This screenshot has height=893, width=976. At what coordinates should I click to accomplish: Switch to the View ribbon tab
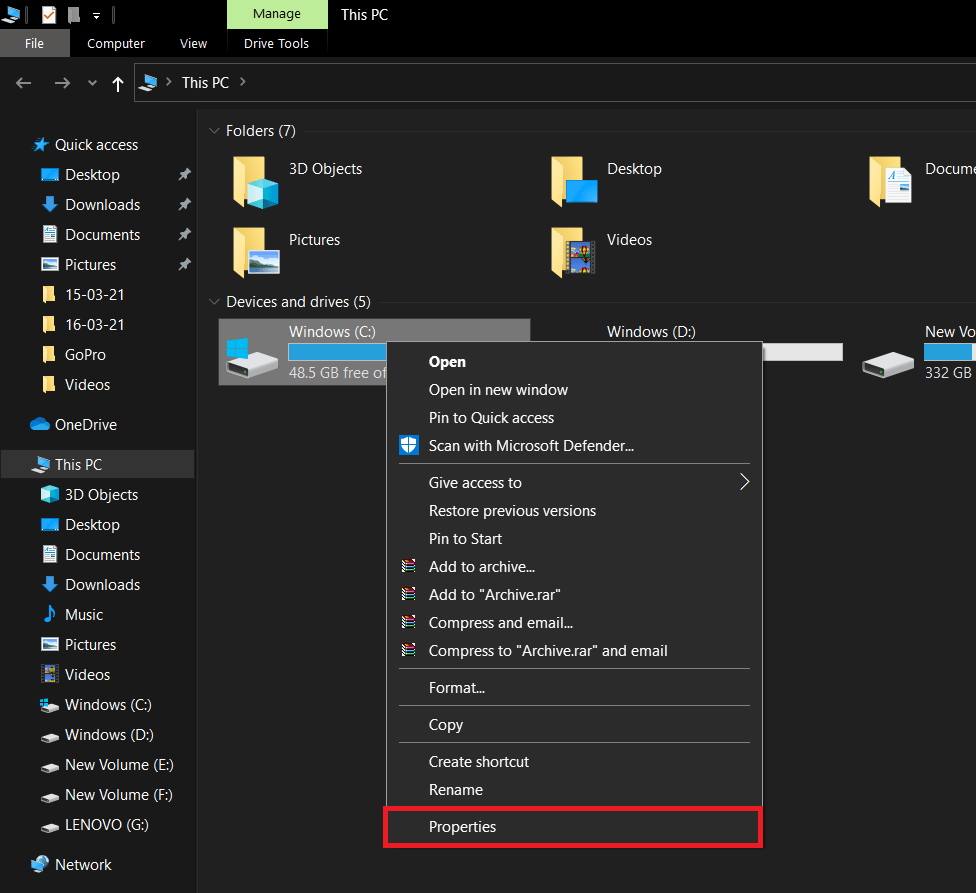click(193, 44)
